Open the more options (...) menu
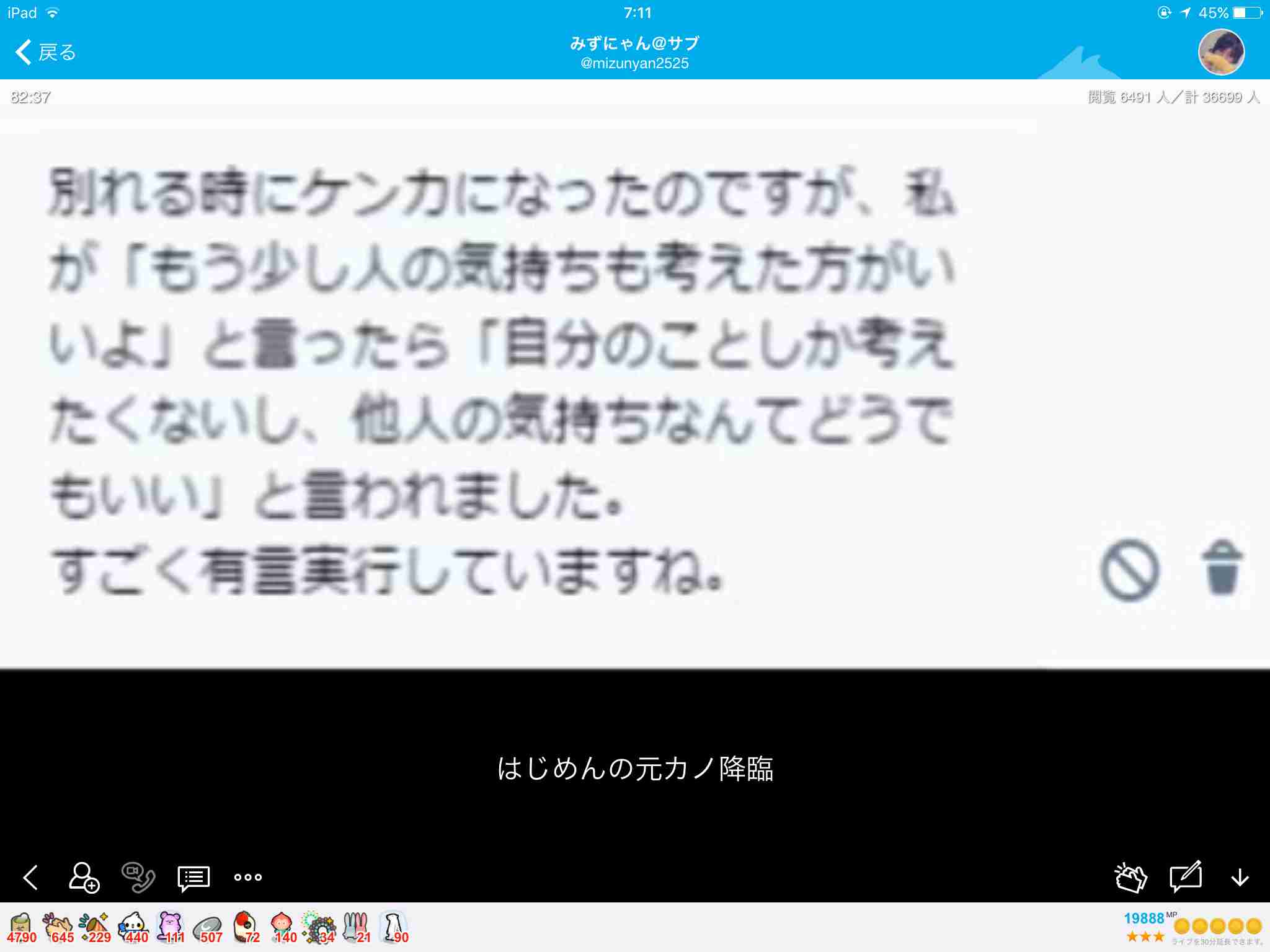This screenshot has width=1270, height=952. tap(248, 878)
